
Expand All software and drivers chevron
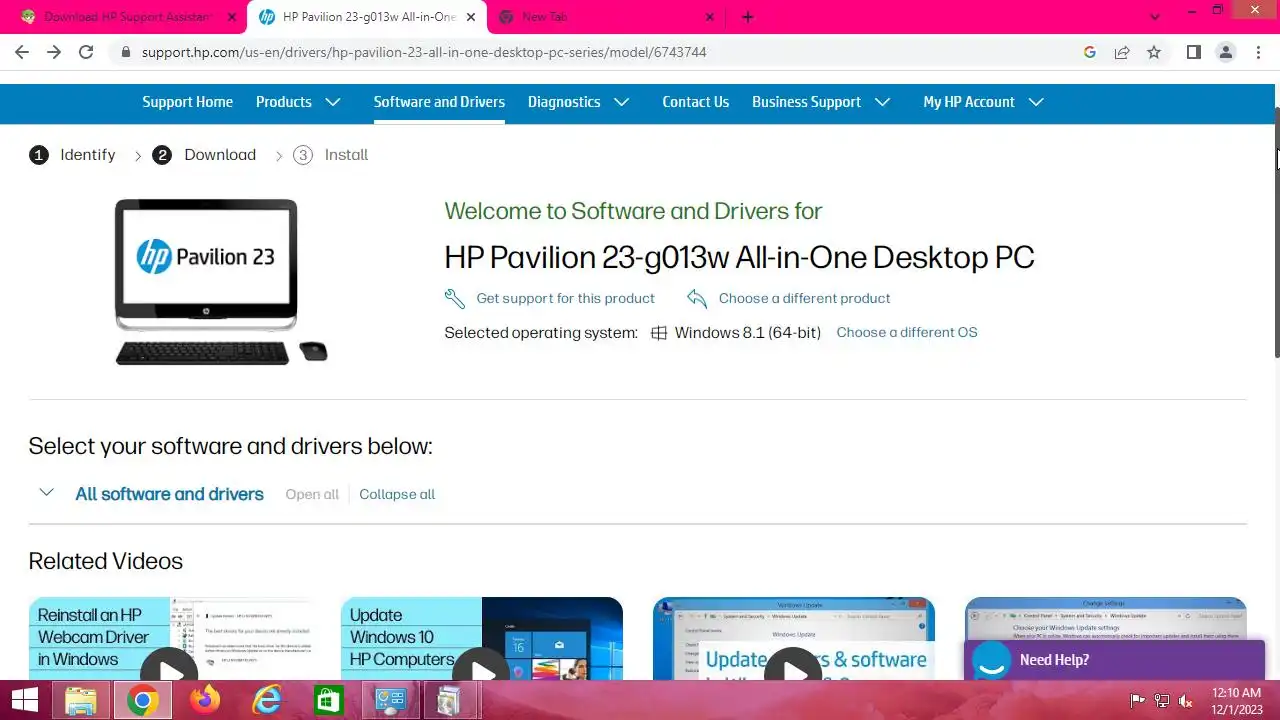pyautogui.click(x=46, y=493)
